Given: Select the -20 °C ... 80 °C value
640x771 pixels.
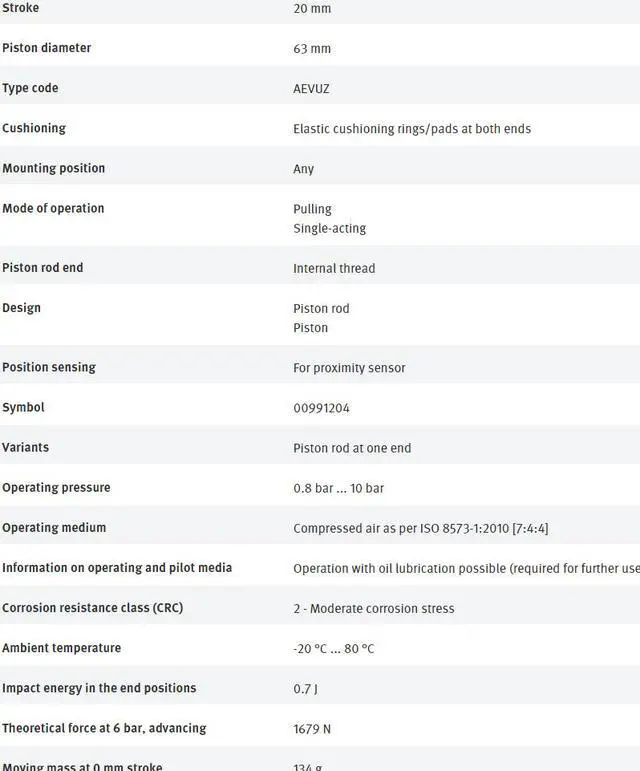Looking at the screenshot, I should pos(334,648).
